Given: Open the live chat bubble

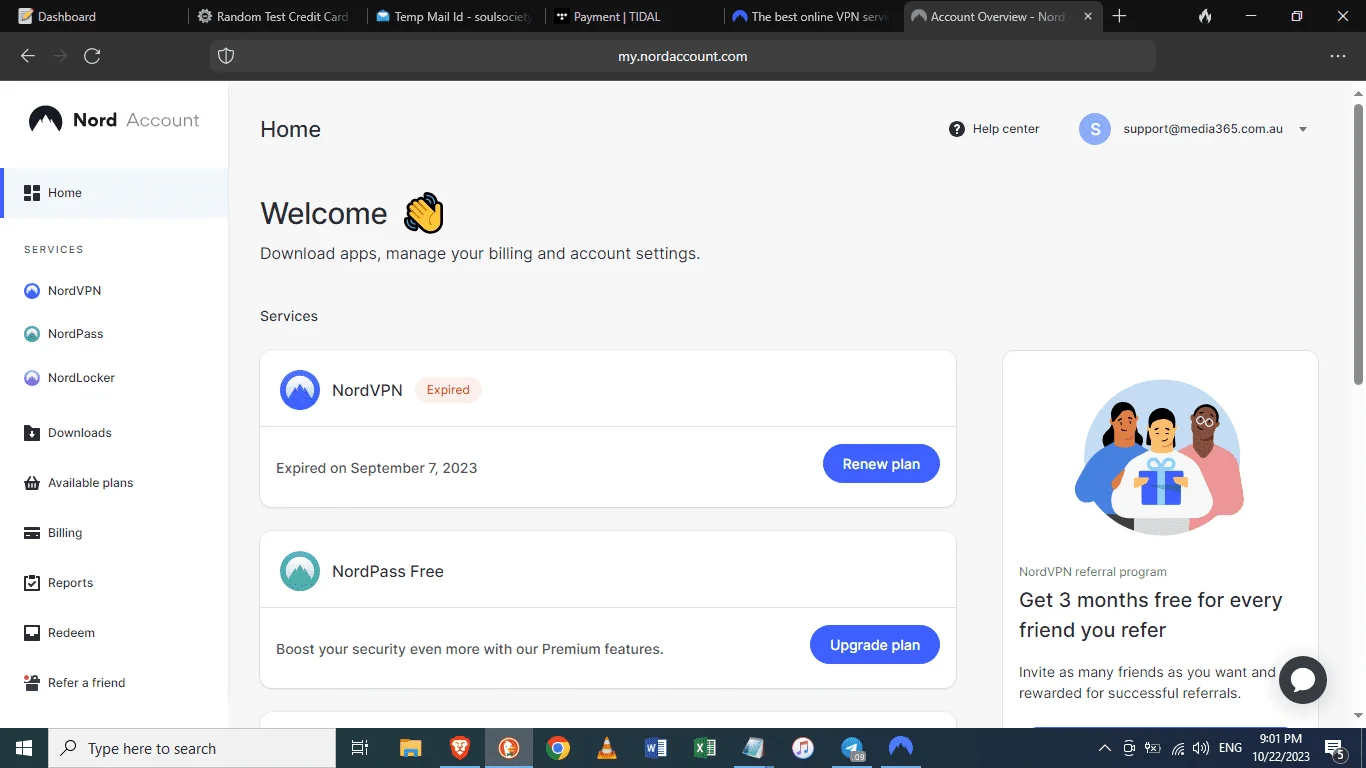Looking at the screenshot, I should pos(1302,680).
